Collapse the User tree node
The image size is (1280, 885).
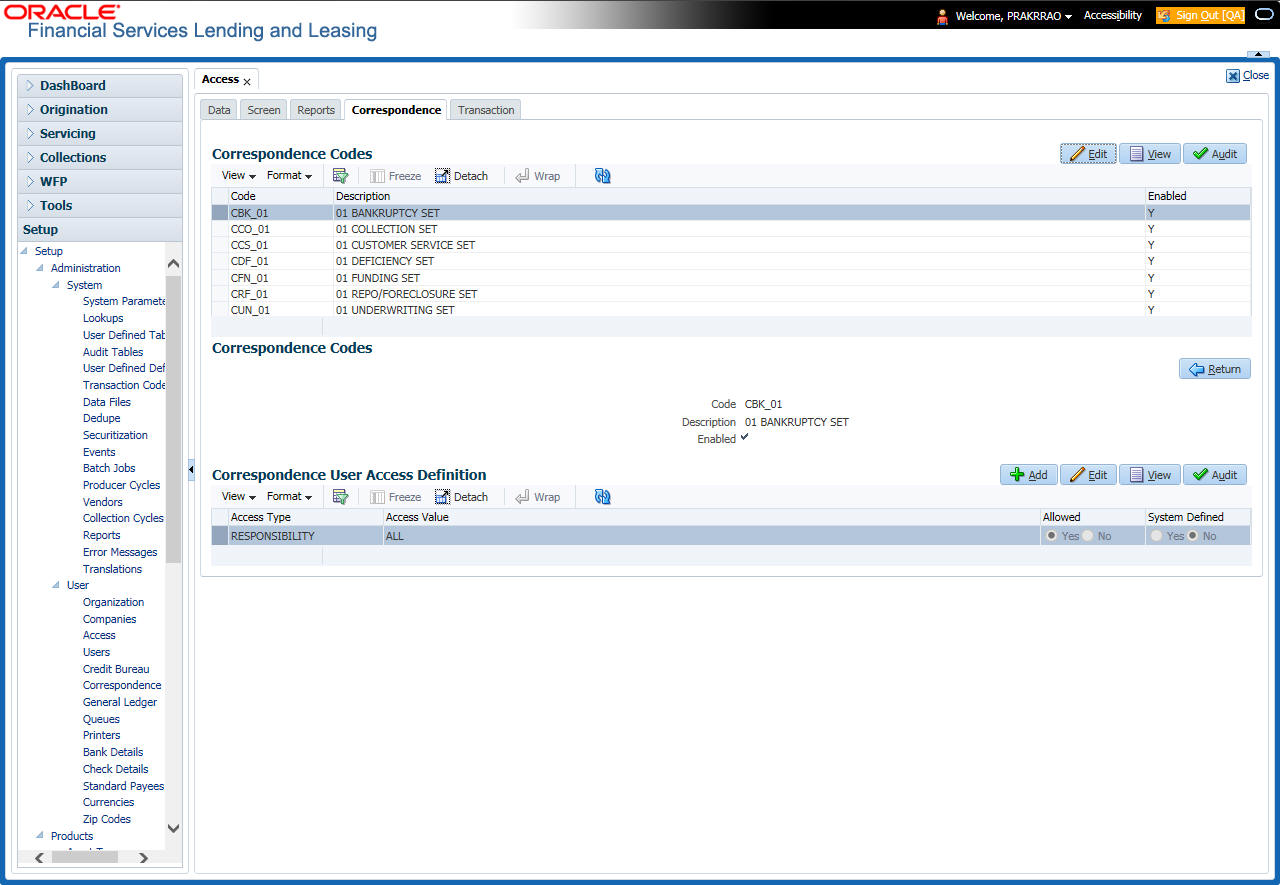56,585
